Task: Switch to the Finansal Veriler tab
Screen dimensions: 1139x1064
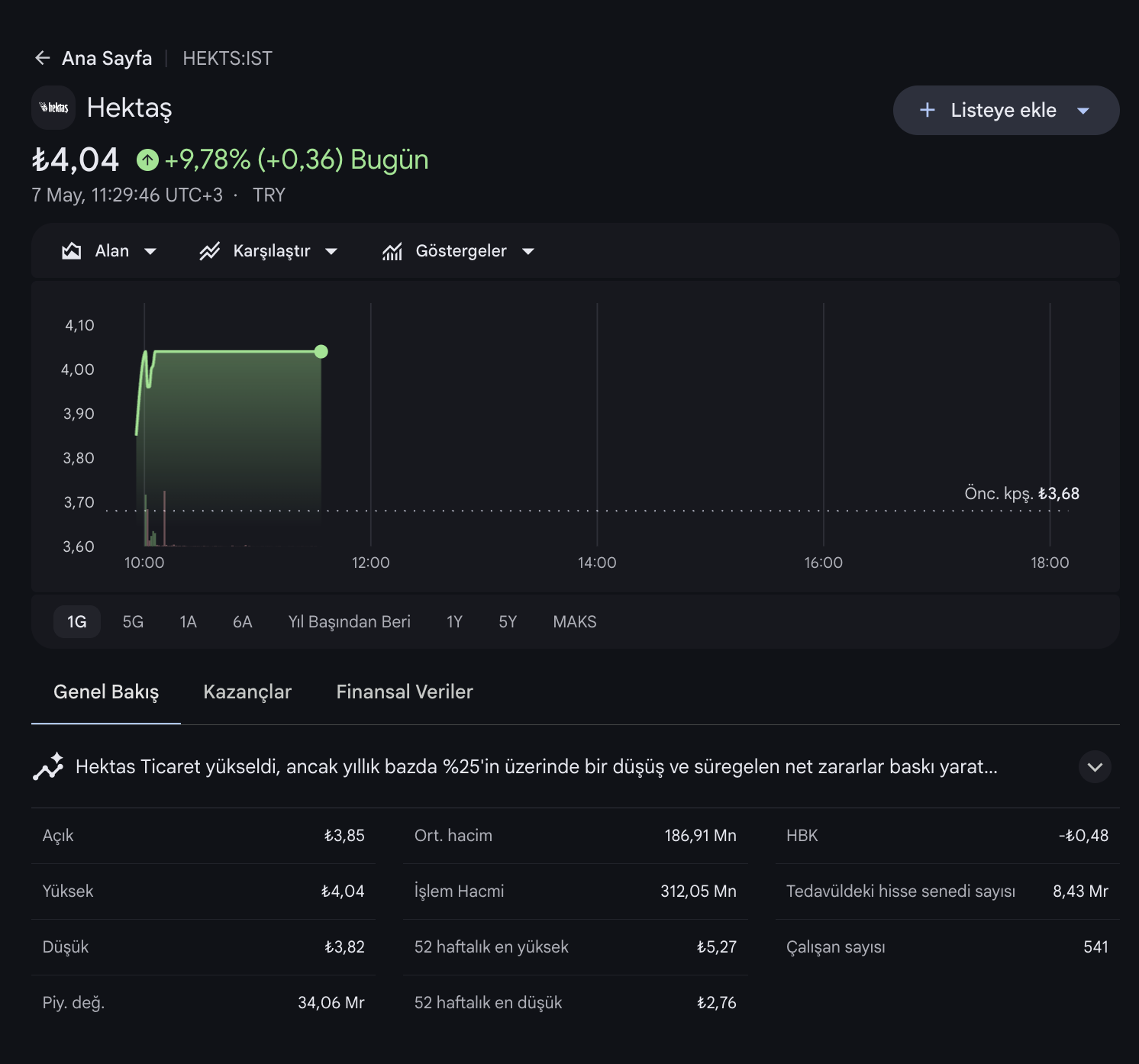Action: tap(405, 692)
